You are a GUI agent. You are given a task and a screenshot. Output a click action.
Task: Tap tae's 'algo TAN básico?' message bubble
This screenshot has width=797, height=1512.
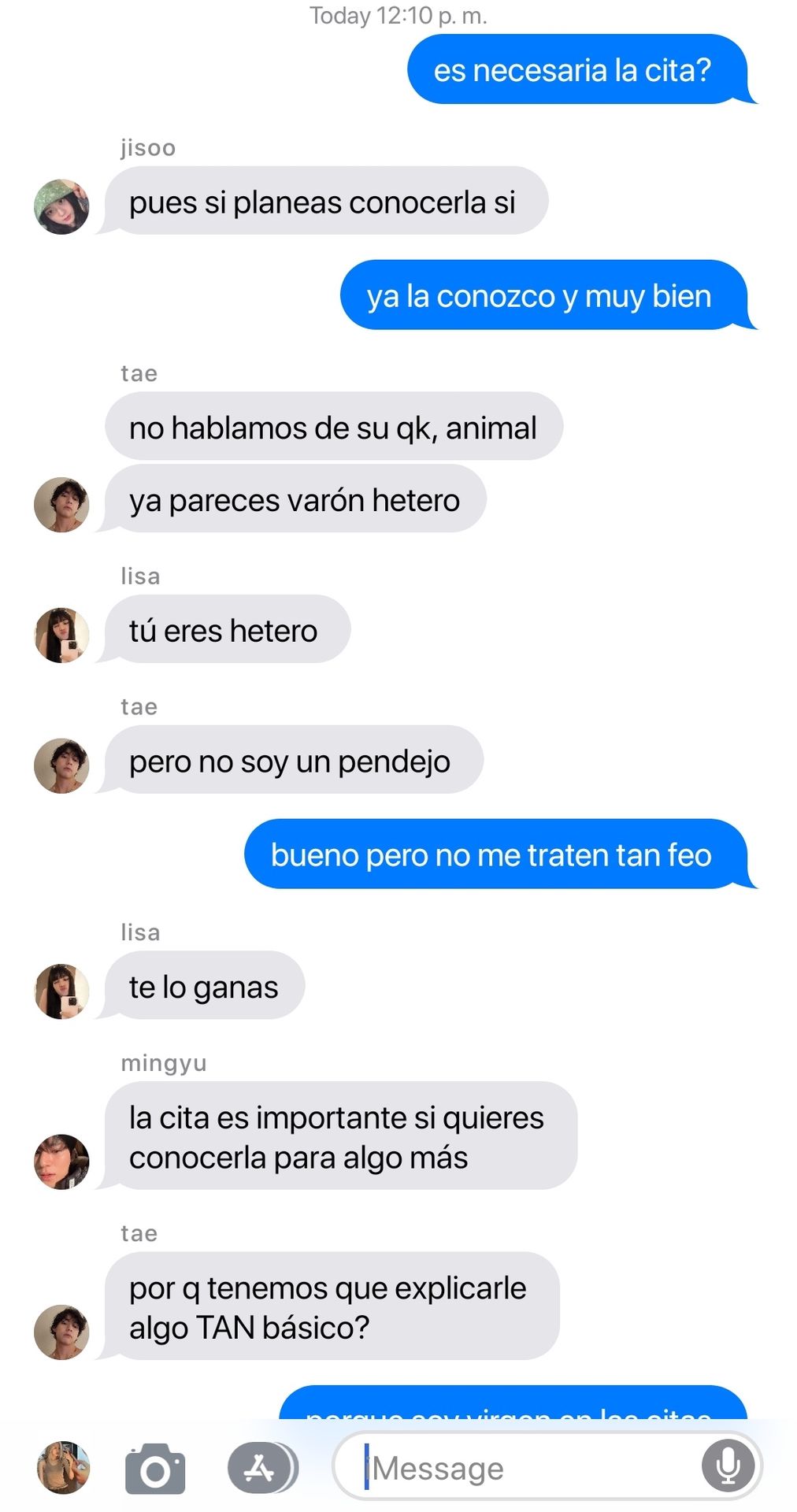click(x=328, y=1306)
